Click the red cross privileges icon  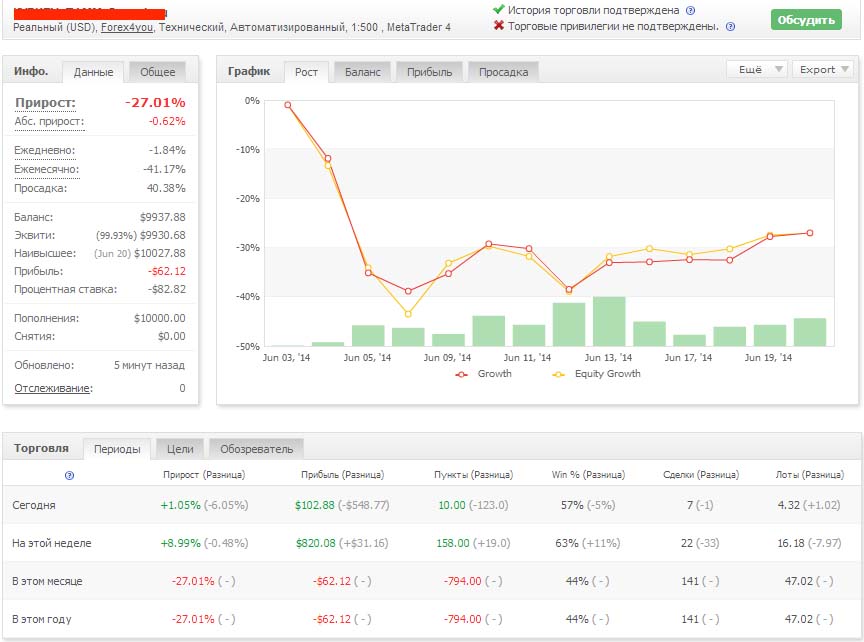(498, 26)
